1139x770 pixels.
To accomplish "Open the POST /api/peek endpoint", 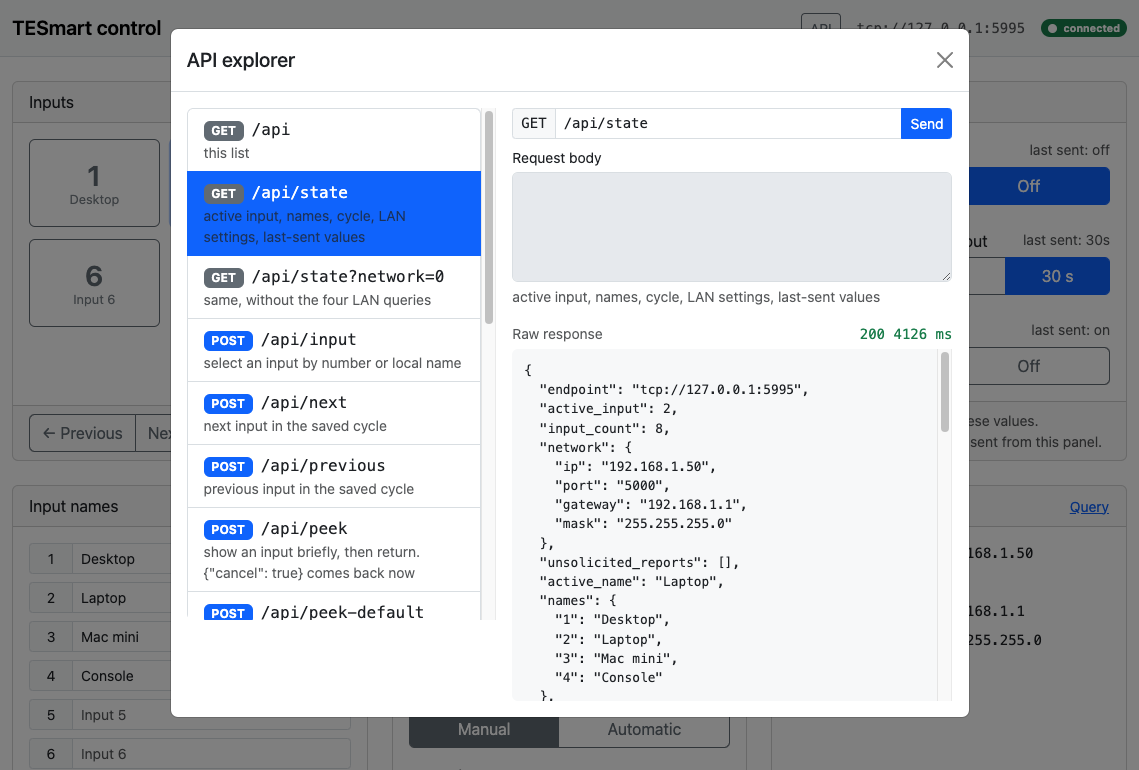I will pyautogui.click(x=334, y=550).
